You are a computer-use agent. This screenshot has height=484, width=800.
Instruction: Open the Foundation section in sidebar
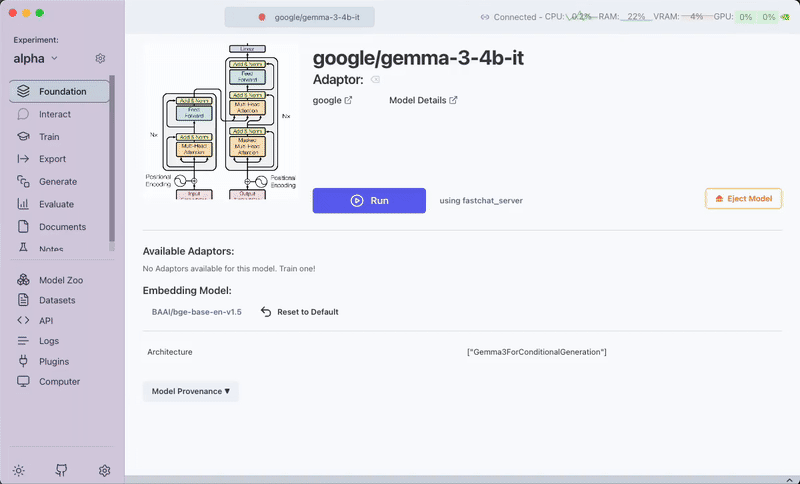pyautogui.click(x=61, y=92)
